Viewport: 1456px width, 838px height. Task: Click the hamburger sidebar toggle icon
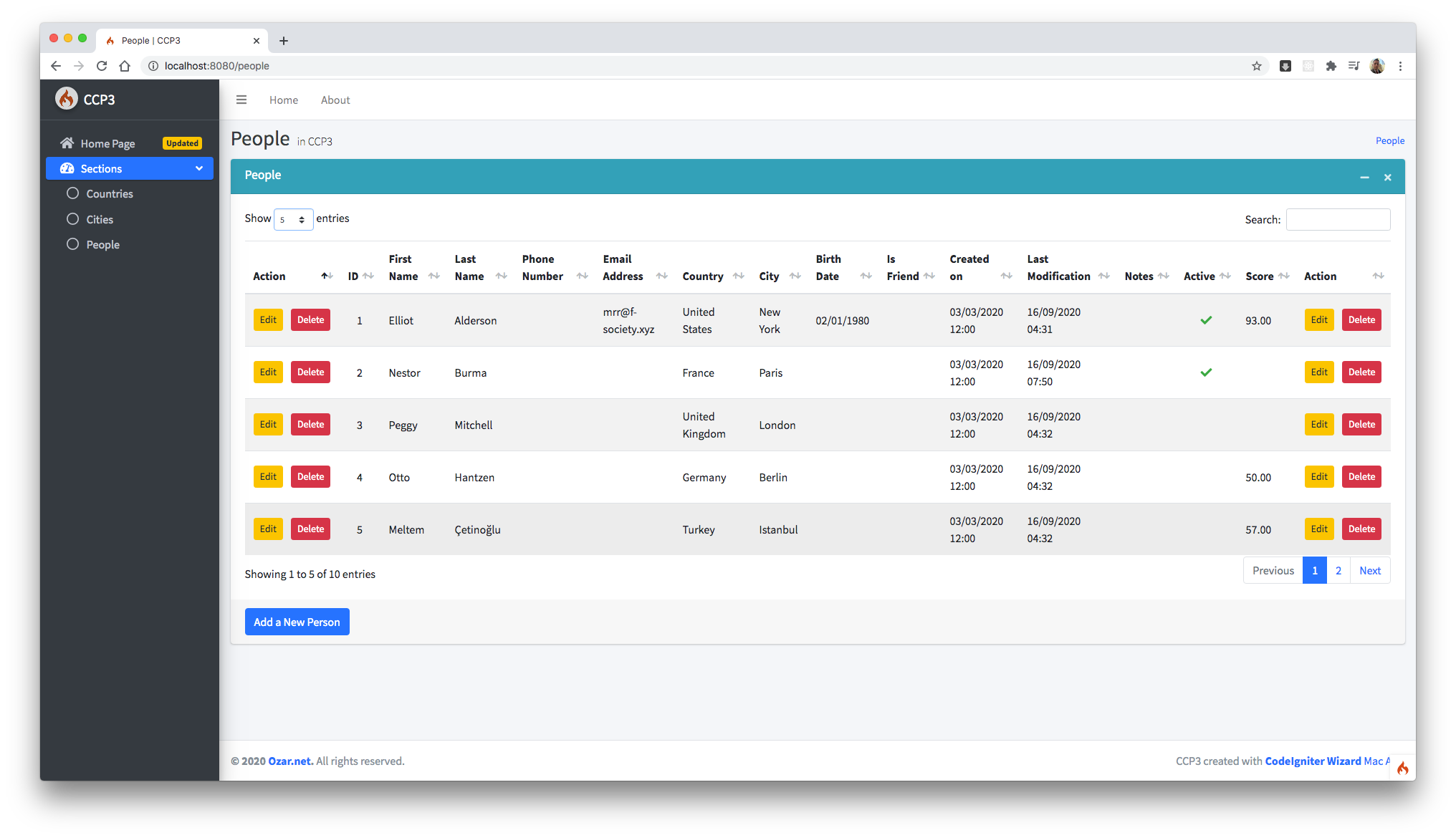click(x=241, y=100)
